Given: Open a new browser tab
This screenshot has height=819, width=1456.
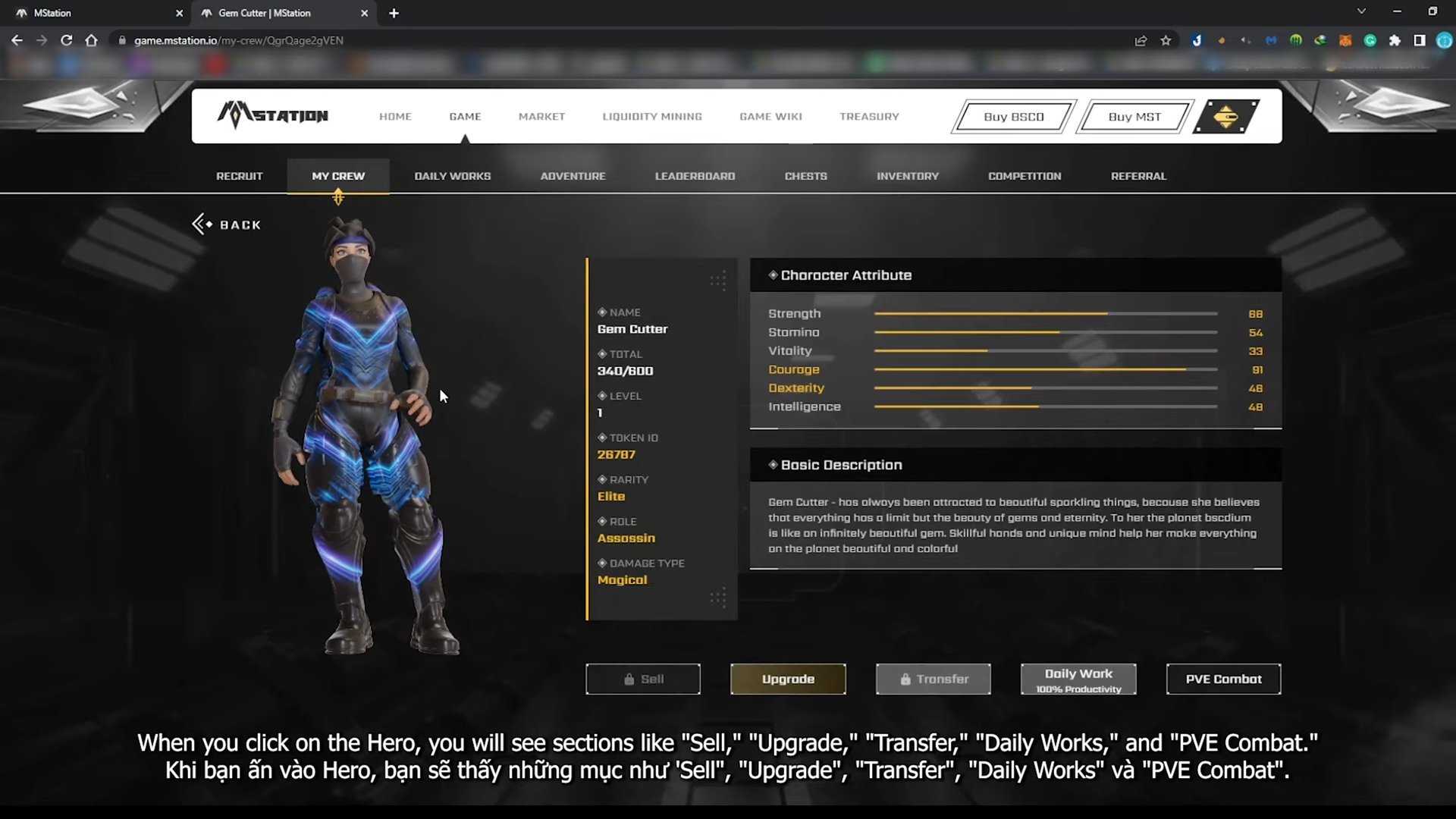Looking at the screenshot, I should 394,13.
